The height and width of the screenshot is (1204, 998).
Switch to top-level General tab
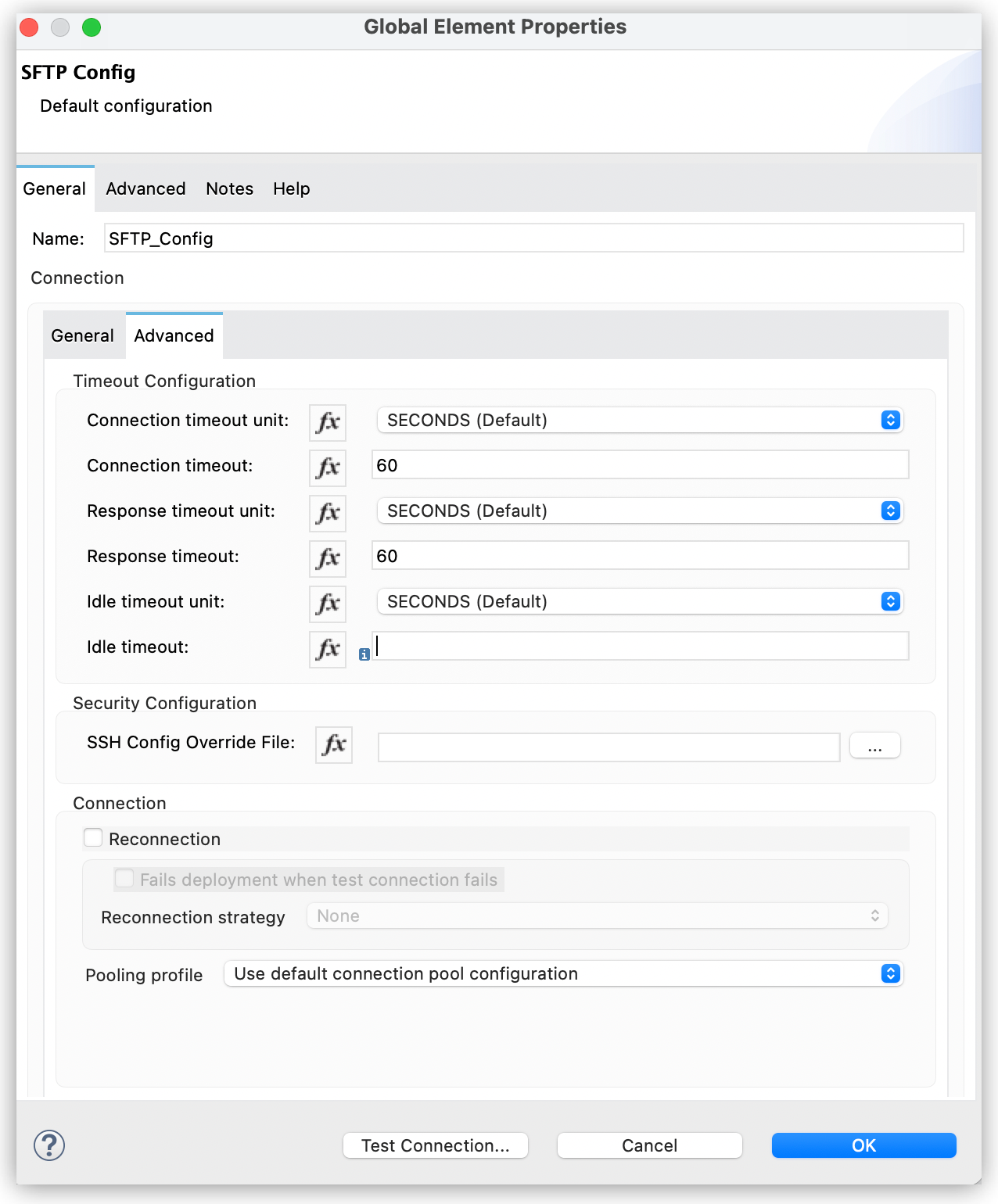pos(55,188)
